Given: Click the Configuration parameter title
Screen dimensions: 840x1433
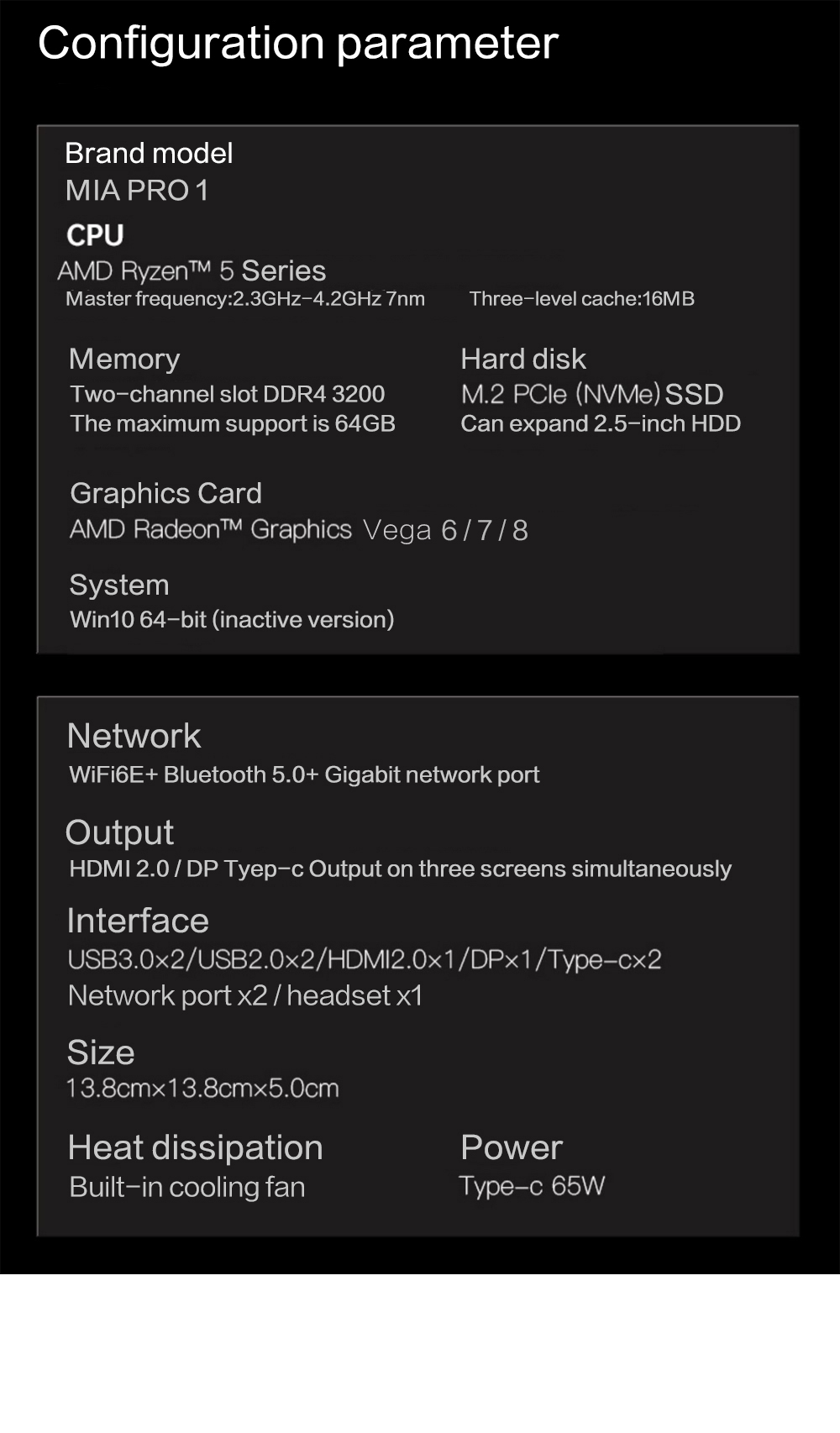Looking at the screenshot, I should [298, 44].
